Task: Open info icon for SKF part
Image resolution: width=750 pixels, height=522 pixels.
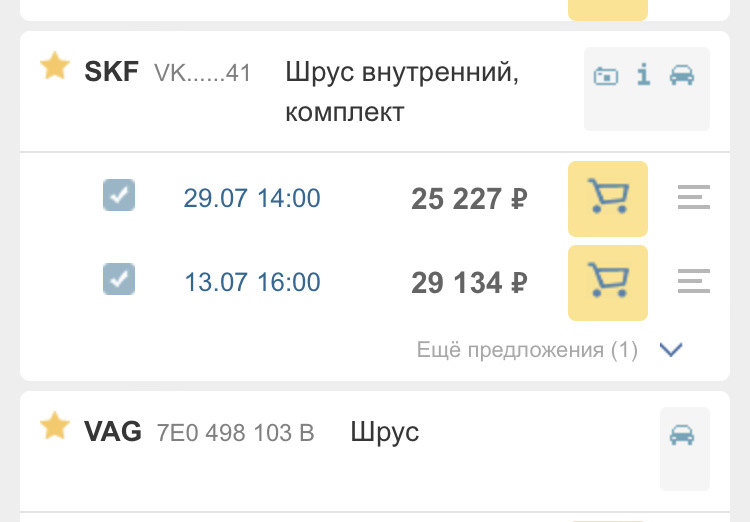Action: point(644,75)
